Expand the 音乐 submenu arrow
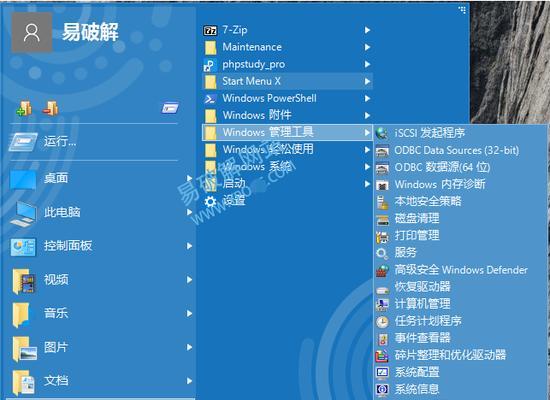Screen dimensions: 550x400 (x=189, y=313)
